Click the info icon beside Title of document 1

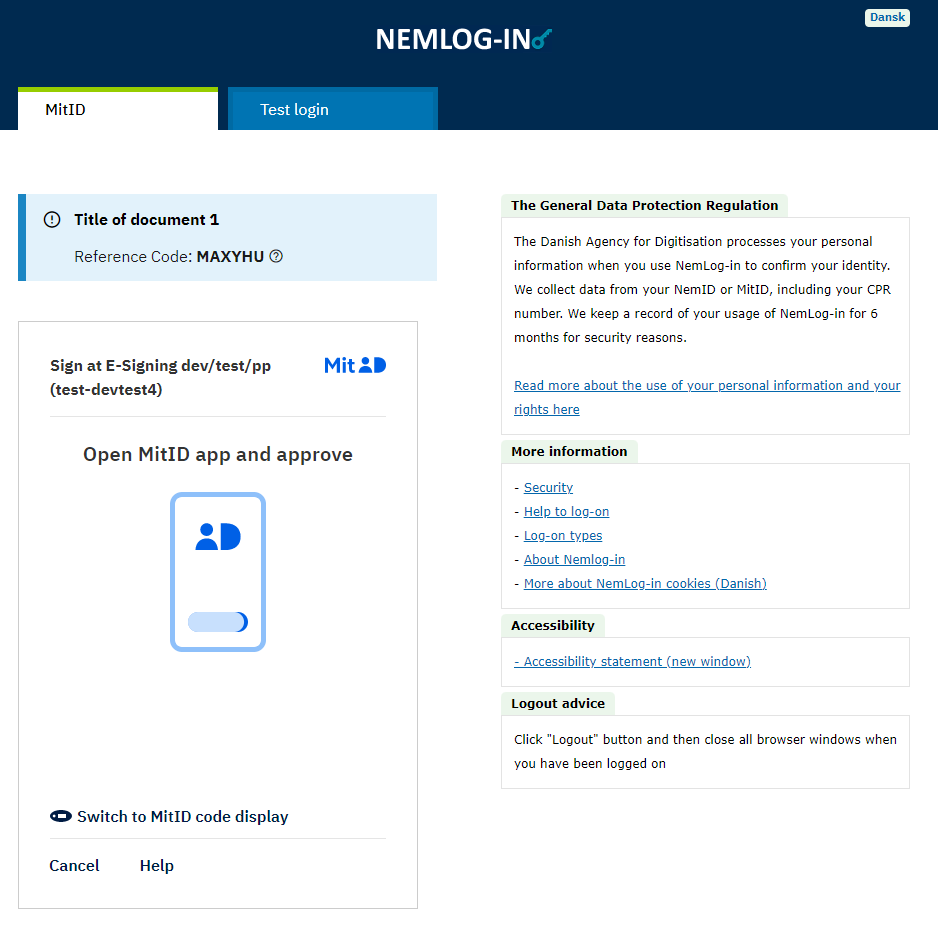[52, 220]
